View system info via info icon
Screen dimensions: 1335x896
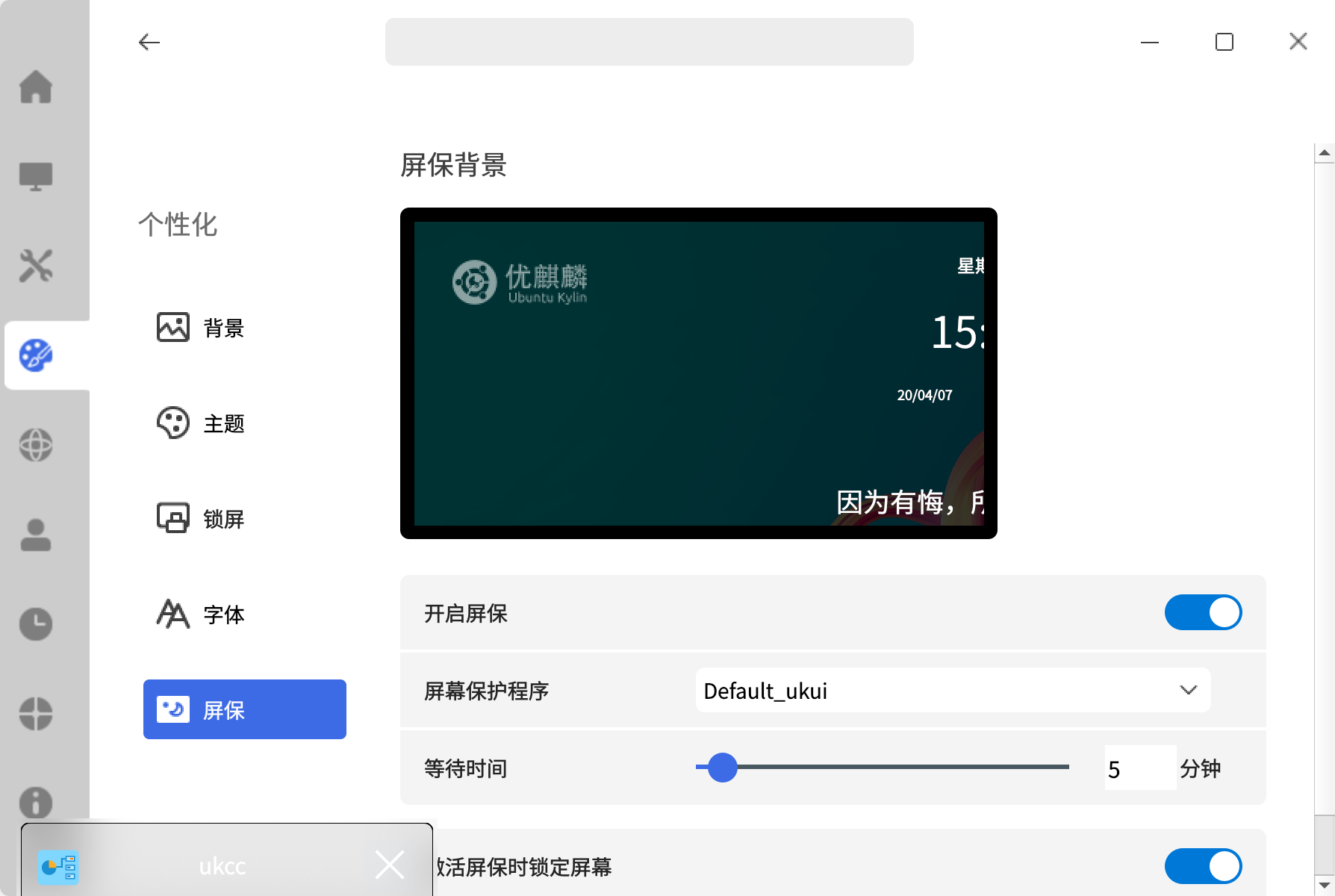[x=37, y=804]
